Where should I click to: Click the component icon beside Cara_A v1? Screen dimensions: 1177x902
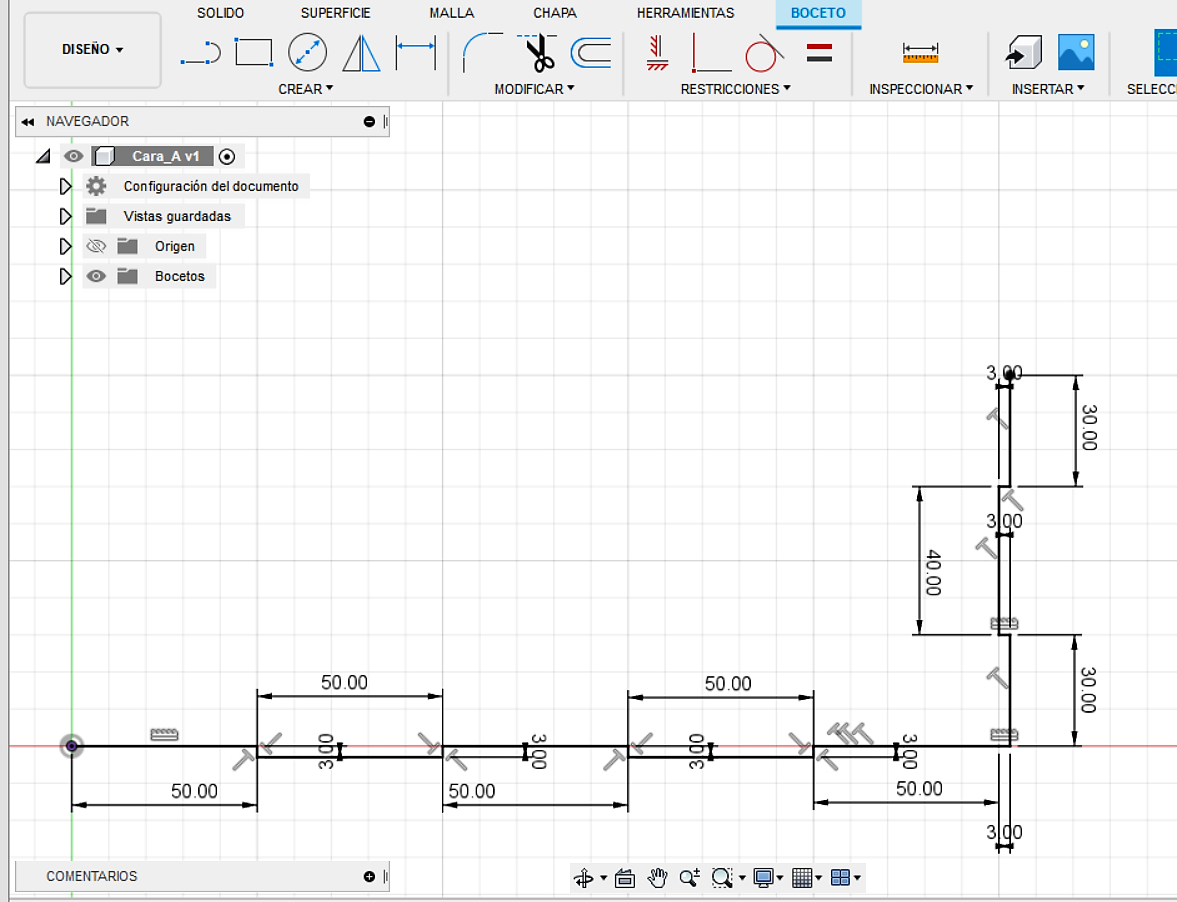coord(104,156)
